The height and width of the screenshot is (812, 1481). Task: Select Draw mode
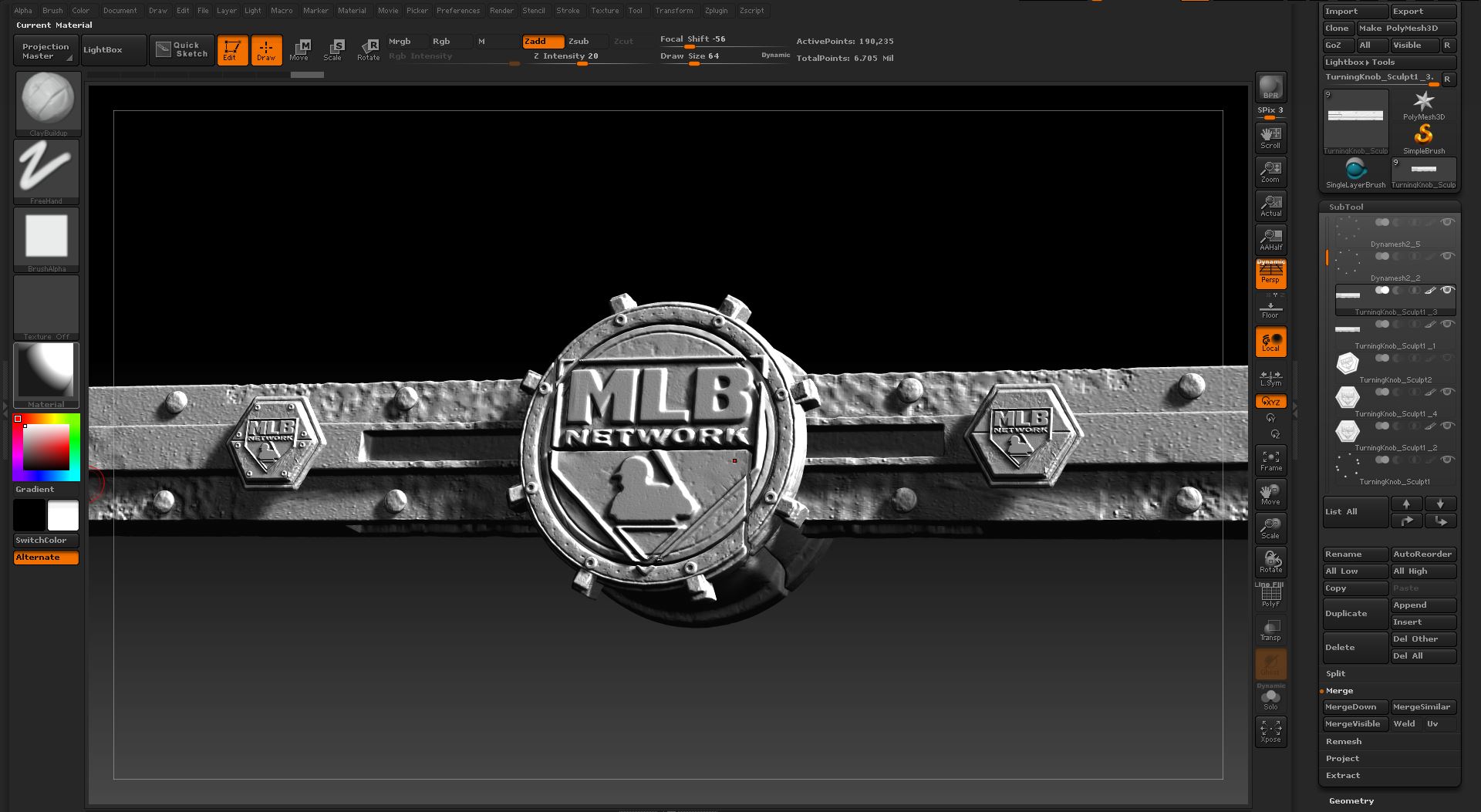[x=266, y=50]
